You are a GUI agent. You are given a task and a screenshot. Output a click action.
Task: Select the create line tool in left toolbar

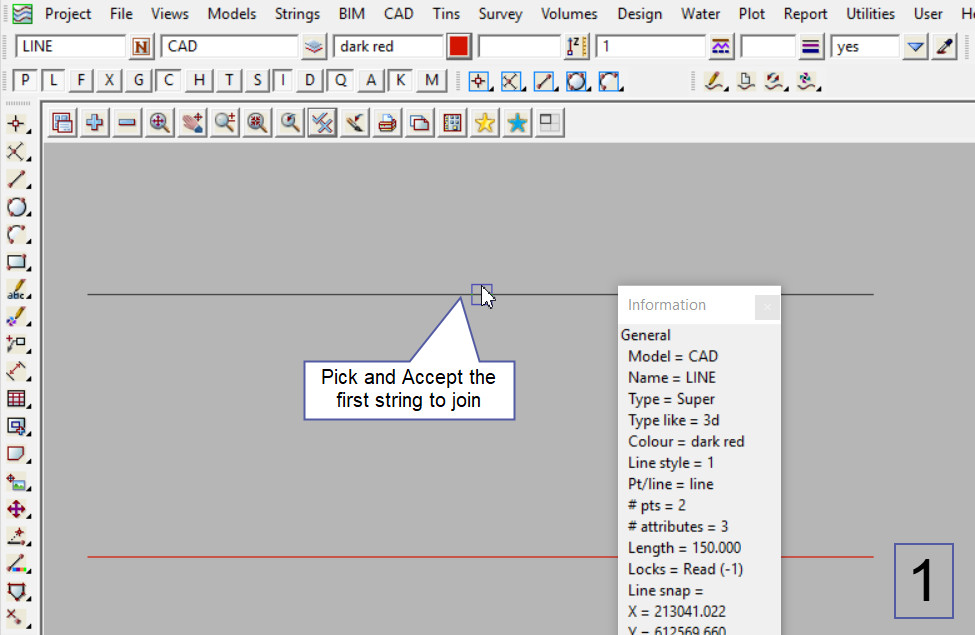coord(17,180)
